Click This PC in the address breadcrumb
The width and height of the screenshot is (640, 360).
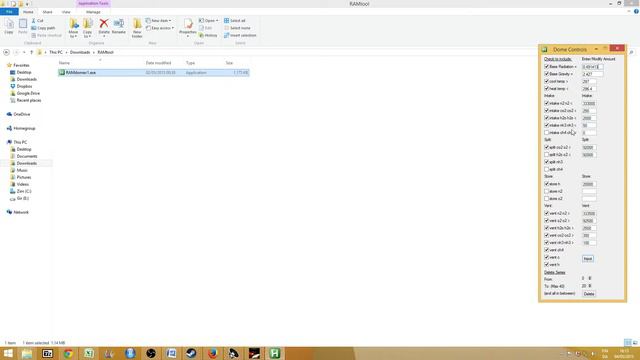pyautogui.click(x=56, y=52)
